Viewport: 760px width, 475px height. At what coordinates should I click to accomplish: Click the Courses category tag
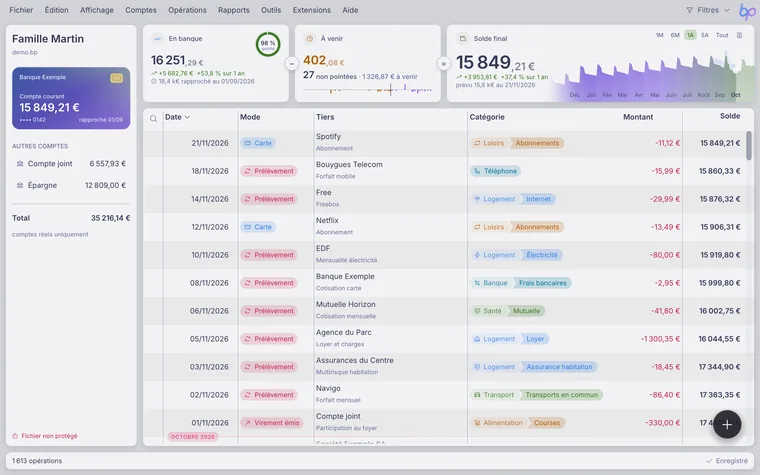tap(547, 423)
